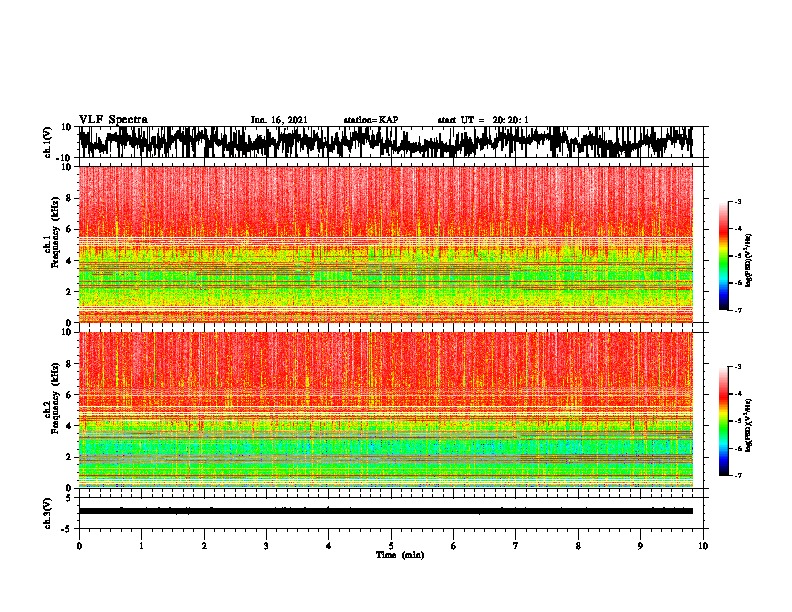Click the time axis tick label '0'
Viewport: 792px width, 612px height.
(x=79, y=546)
